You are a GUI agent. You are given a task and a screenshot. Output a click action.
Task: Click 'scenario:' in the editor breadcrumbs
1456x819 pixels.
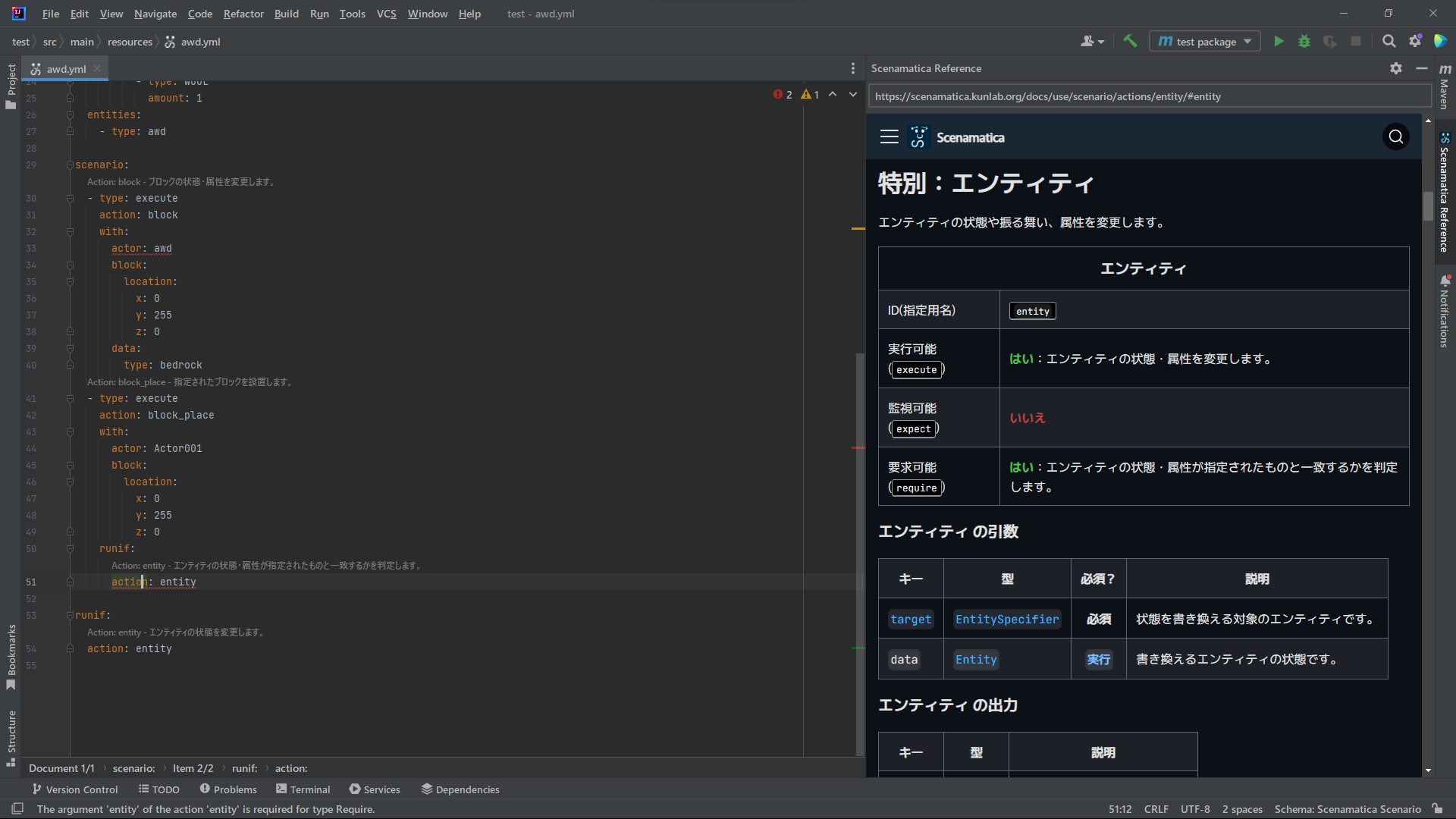(x=134, y=768)
